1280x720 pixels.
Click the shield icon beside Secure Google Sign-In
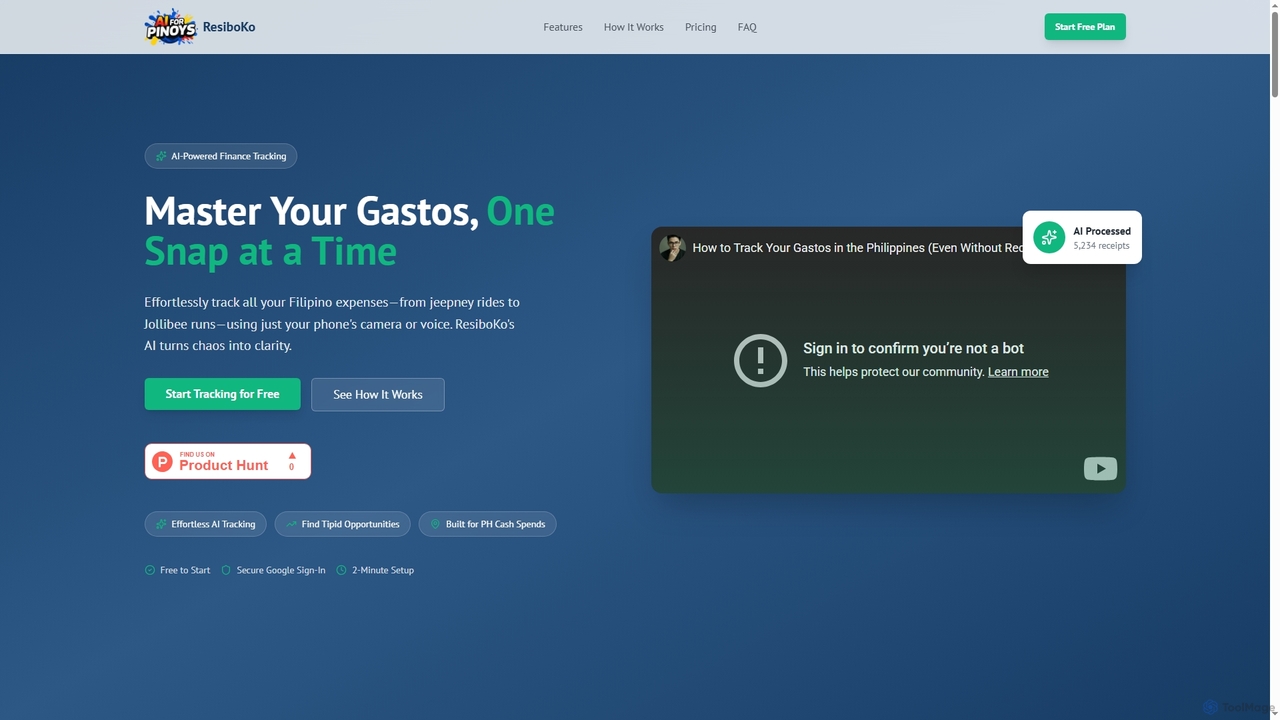[226, 570]
